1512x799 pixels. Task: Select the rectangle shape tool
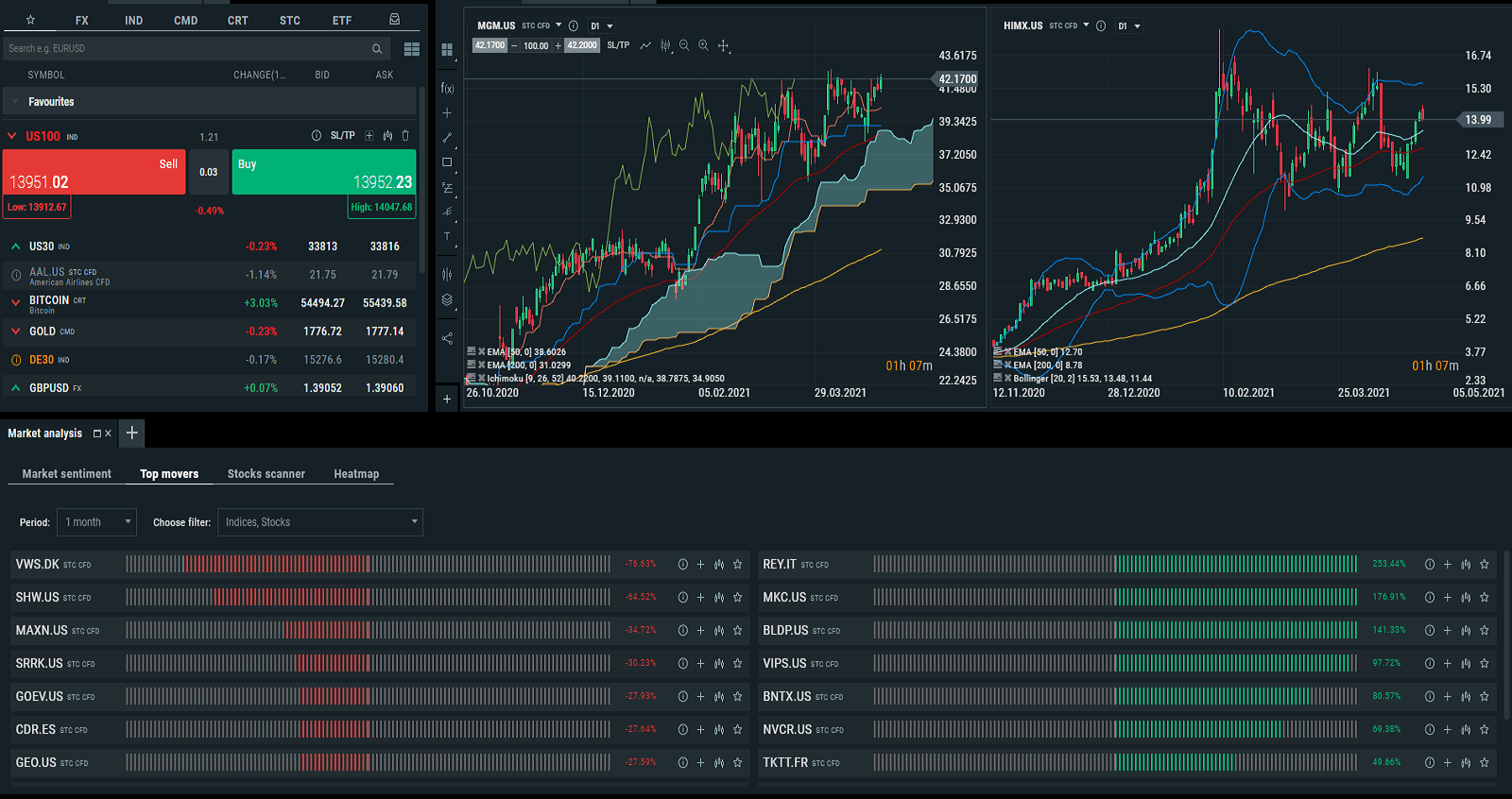[447, 162]
